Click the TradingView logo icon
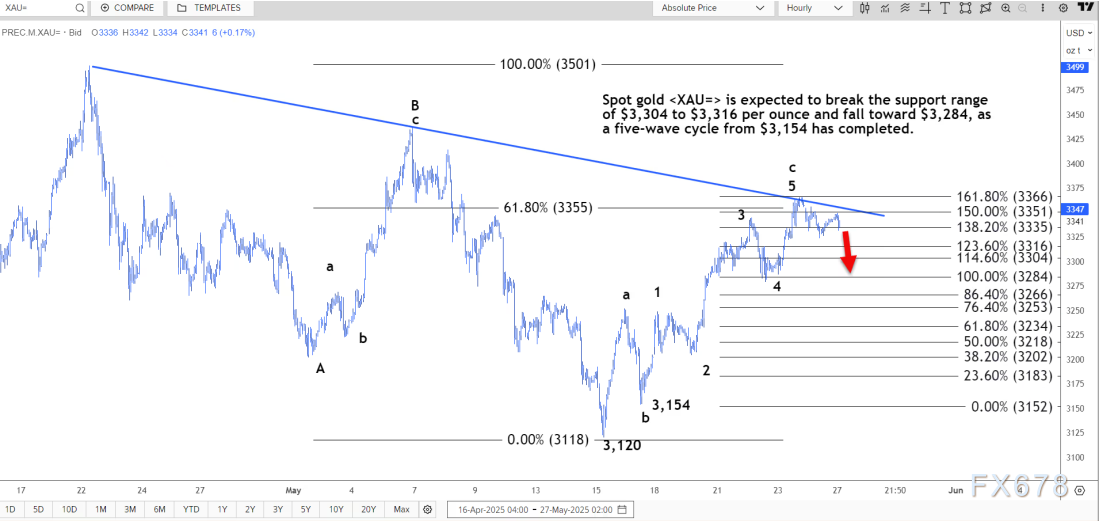Screen dimensions: 1099x521 click(x=1084, y=8)
